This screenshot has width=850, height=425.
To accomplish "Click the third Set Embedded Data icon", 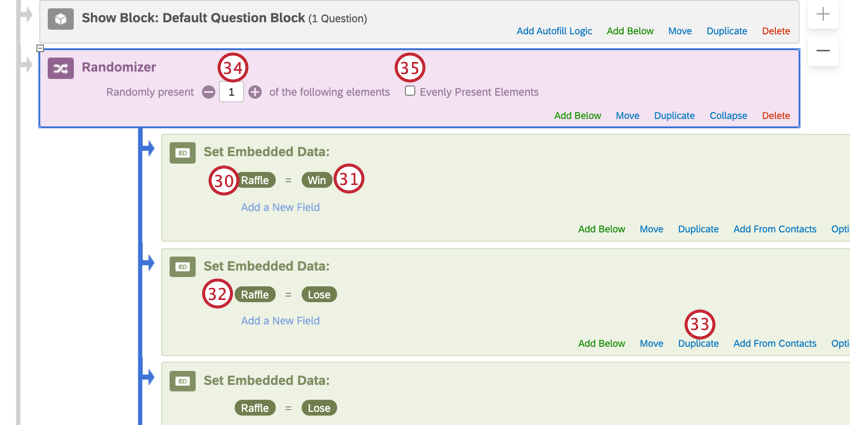I will pyautogui.click(x=182, y=381).
